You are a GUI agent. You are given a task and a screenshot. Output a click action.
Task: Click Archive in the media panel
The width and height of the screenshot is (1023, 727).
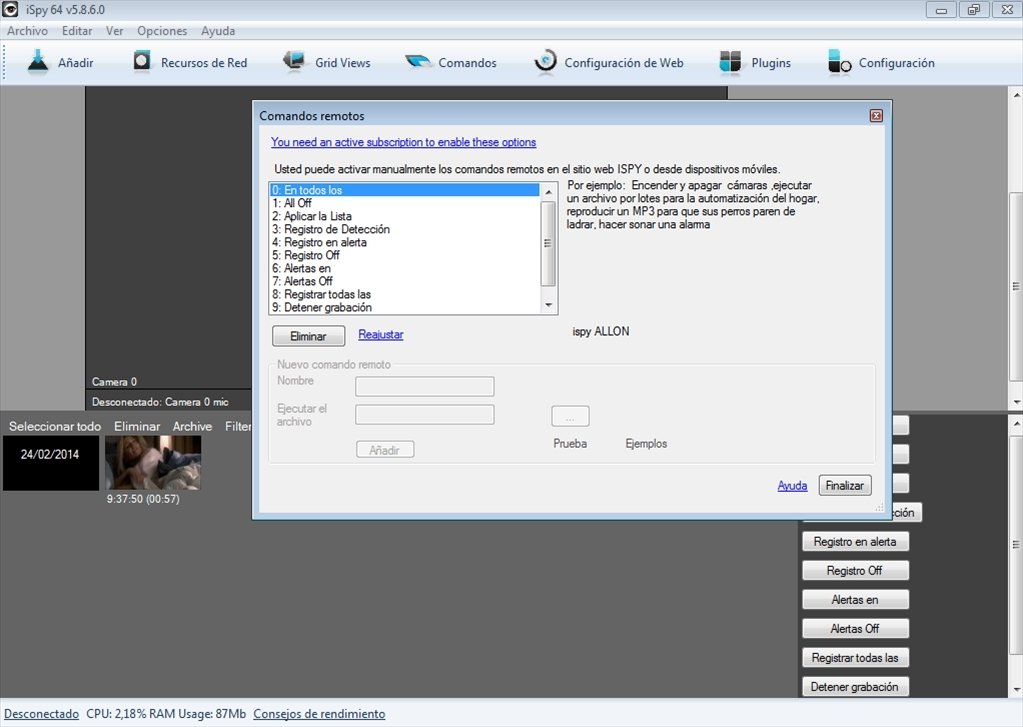[x=192, y=426]
